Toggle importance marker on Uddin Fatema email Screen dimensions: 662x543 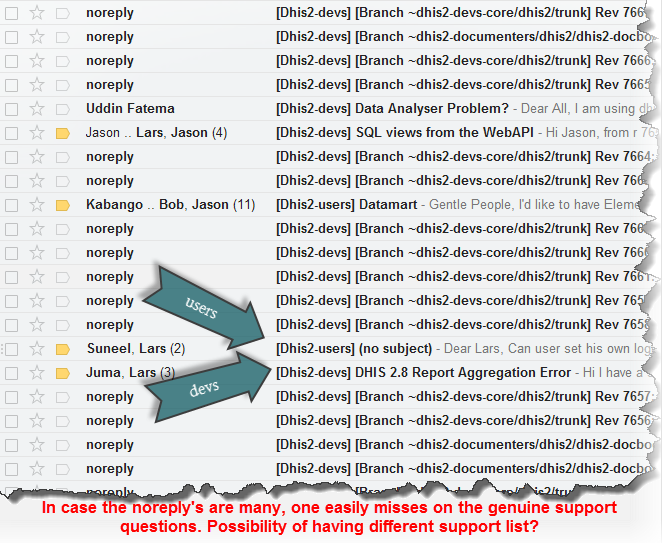62,109
